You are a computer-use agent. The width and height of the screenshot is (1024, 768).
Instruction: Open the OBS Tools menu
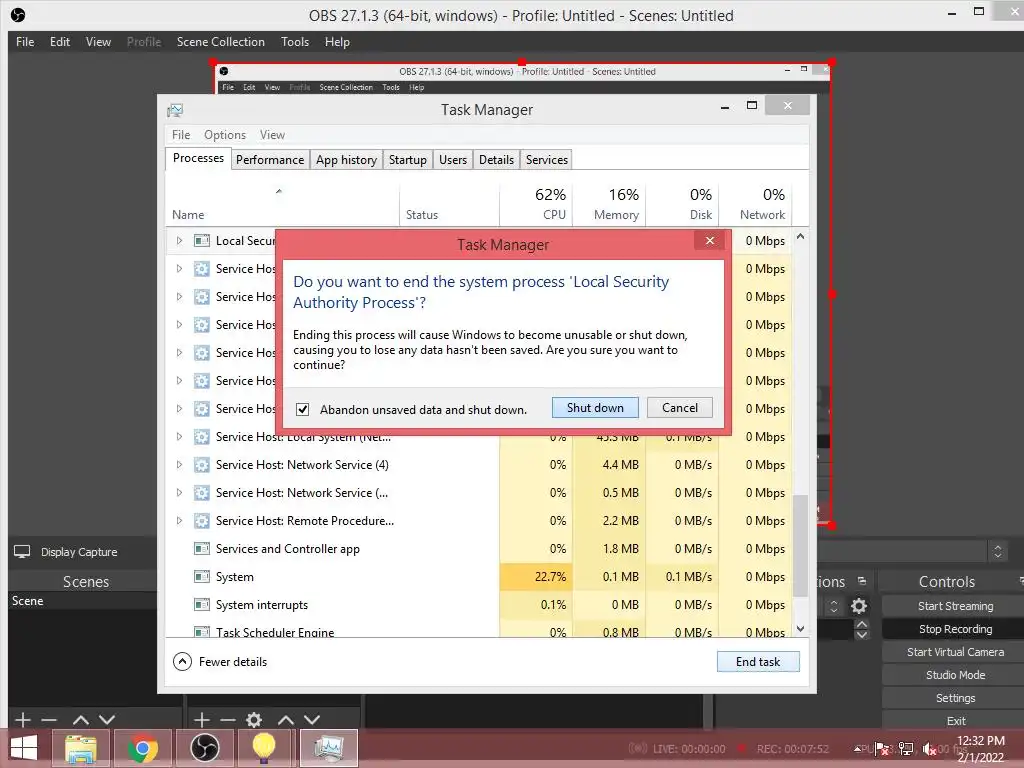click(x=295, y=42)
